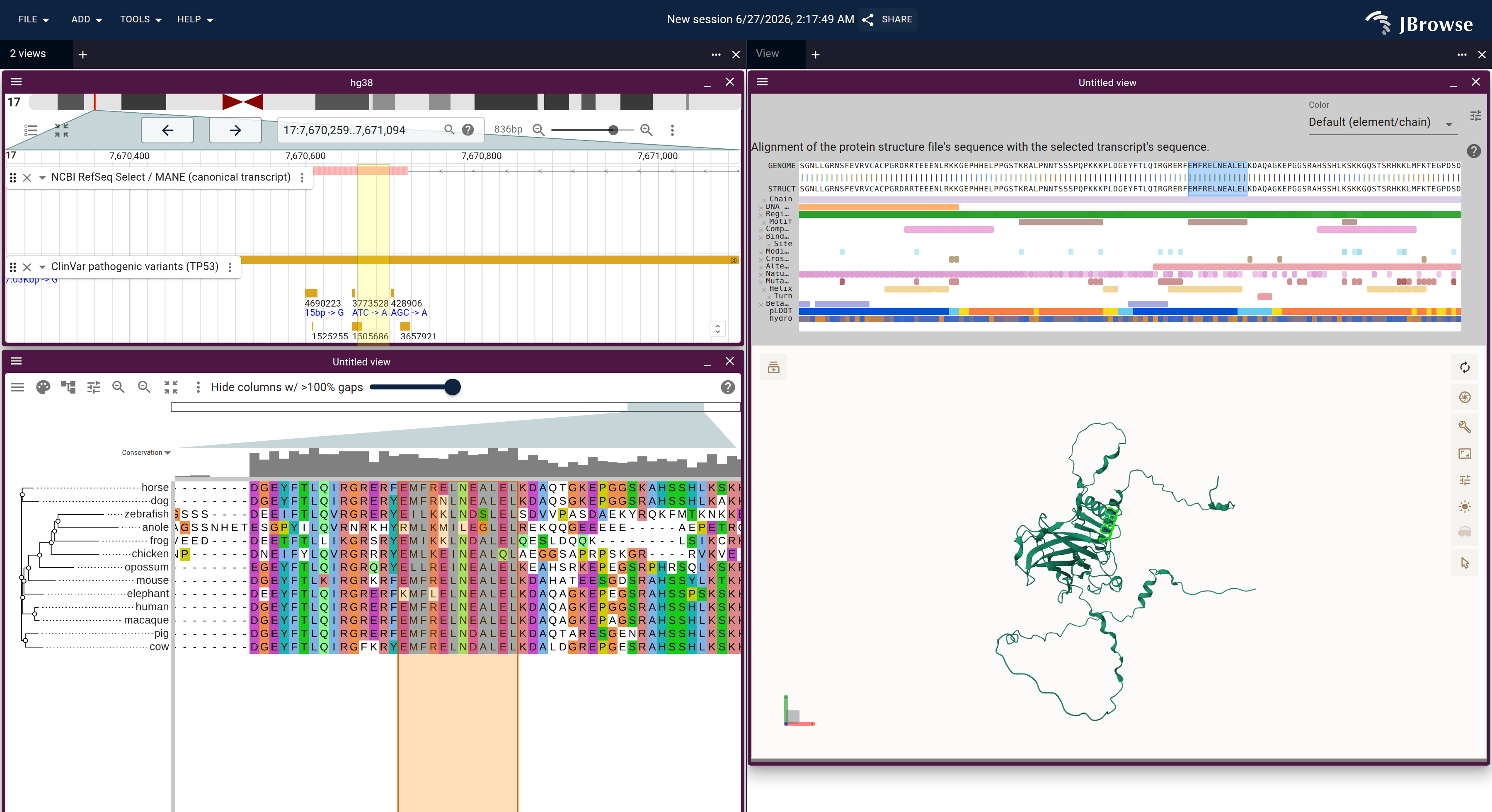The image size is (1492, 812).
Task: Click the ClinVar track height stepper
Action: pyautogui.click(x=718, y=329)
